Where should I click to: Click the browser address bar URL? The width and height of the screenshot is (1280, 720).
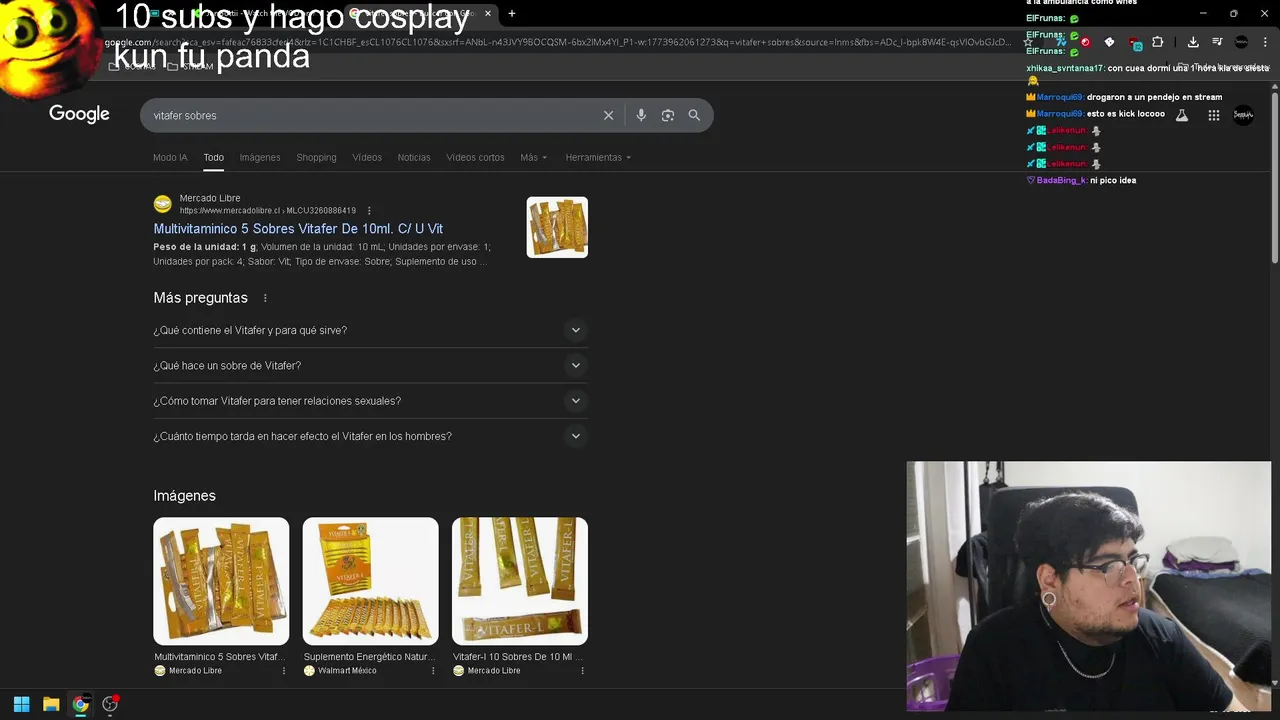[560, 42]
